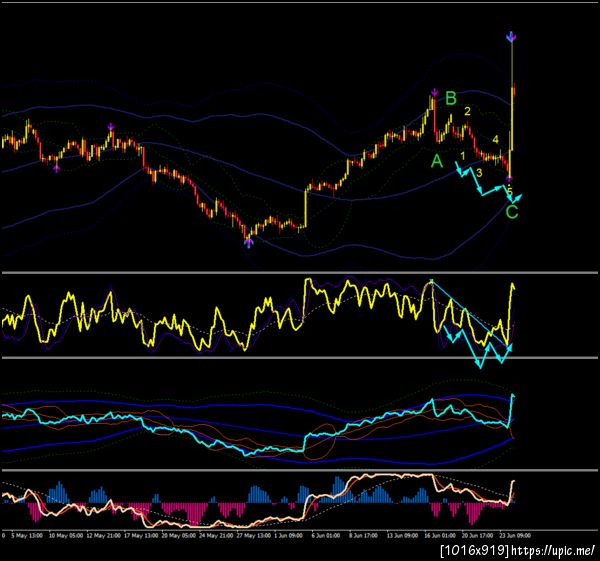Select the yellow sub-wave label "4"

[x=496, y=140]
